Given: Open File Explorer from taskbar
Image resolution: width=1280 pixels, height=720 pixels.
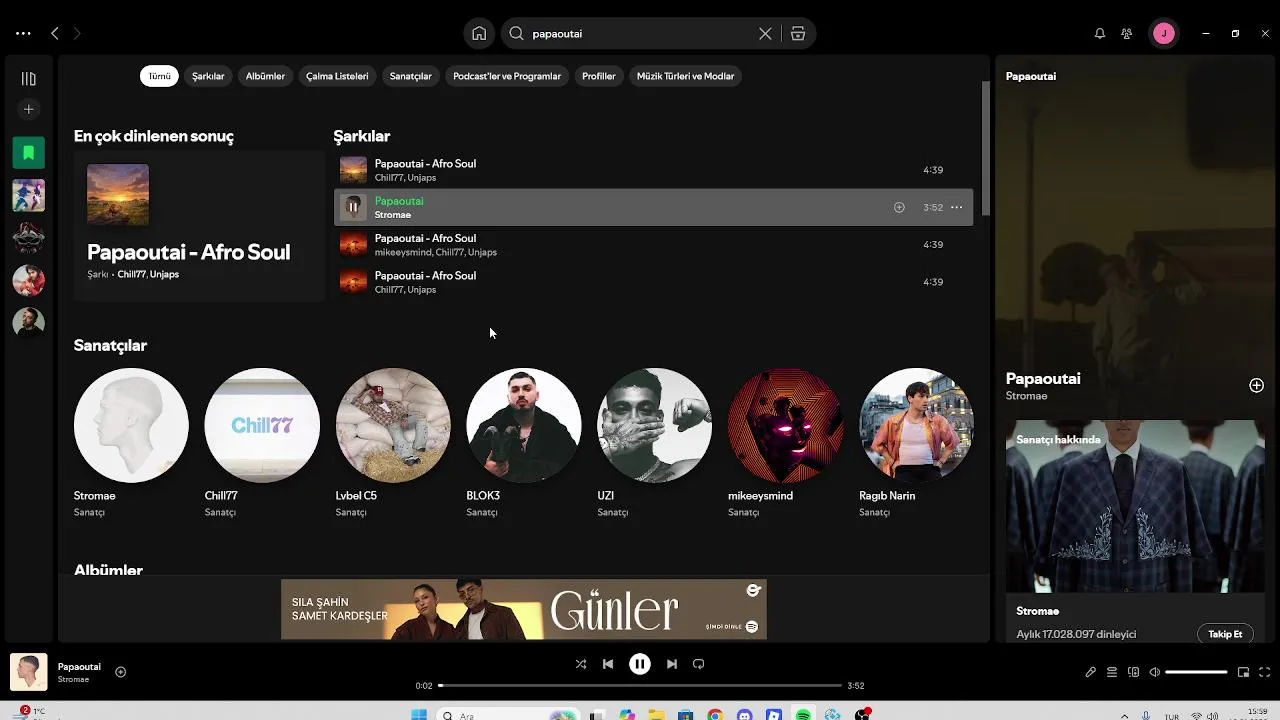Looking at the screenshot, I should tap(656, 715).
